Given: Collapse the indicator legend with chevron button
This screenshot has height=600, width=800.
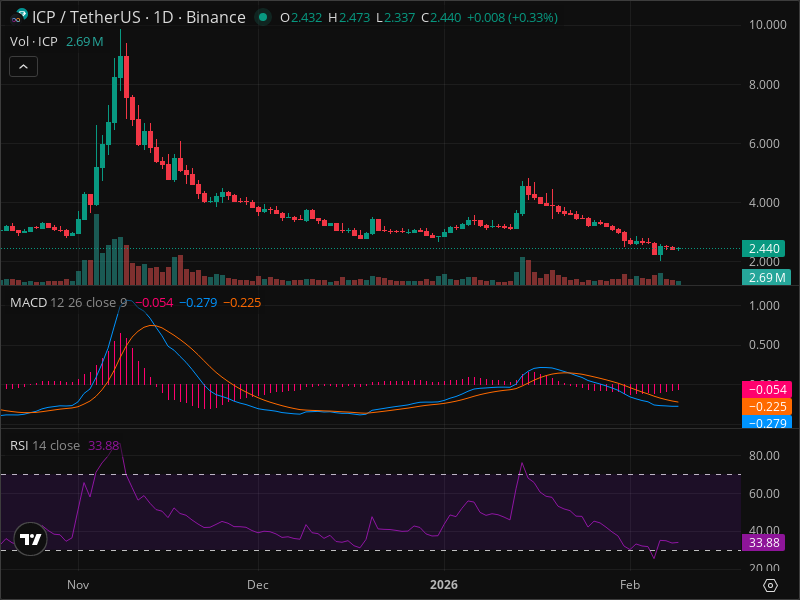Looking at the screenshot, I should pos(23,67).
